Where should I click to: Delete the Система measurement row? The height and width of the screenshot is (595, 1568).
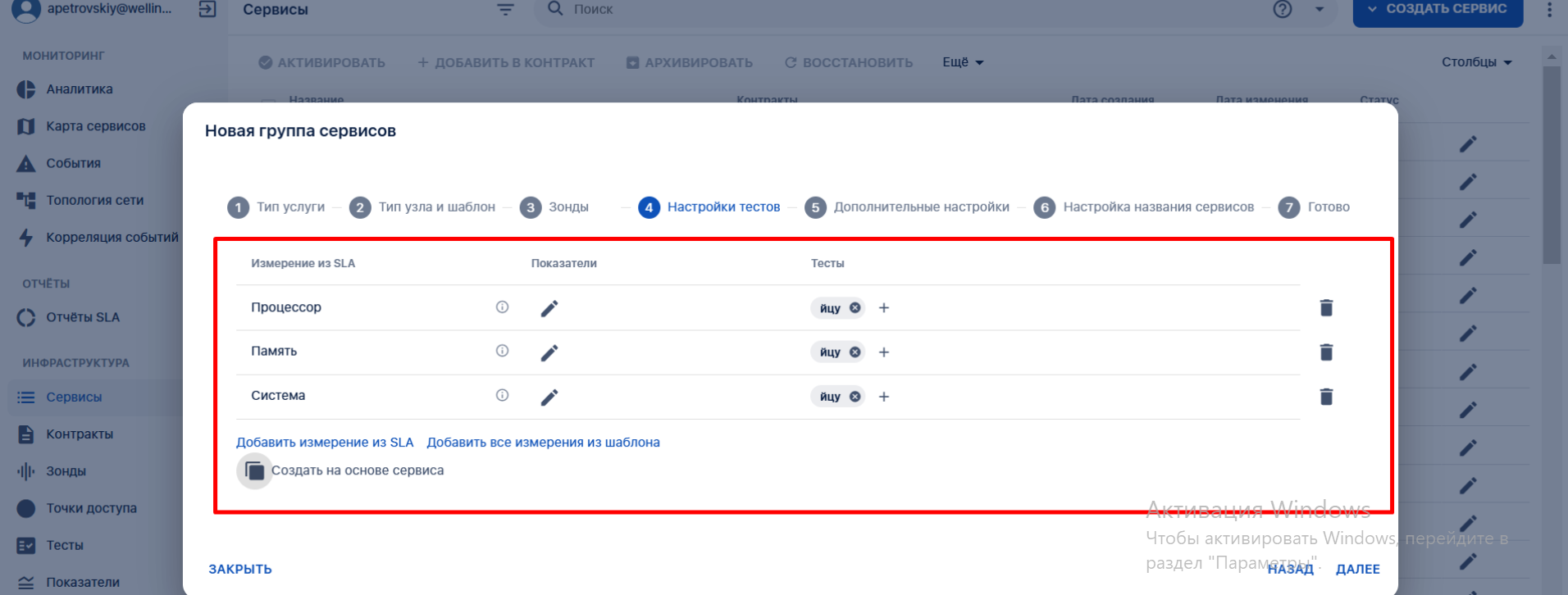[1326, 397]
